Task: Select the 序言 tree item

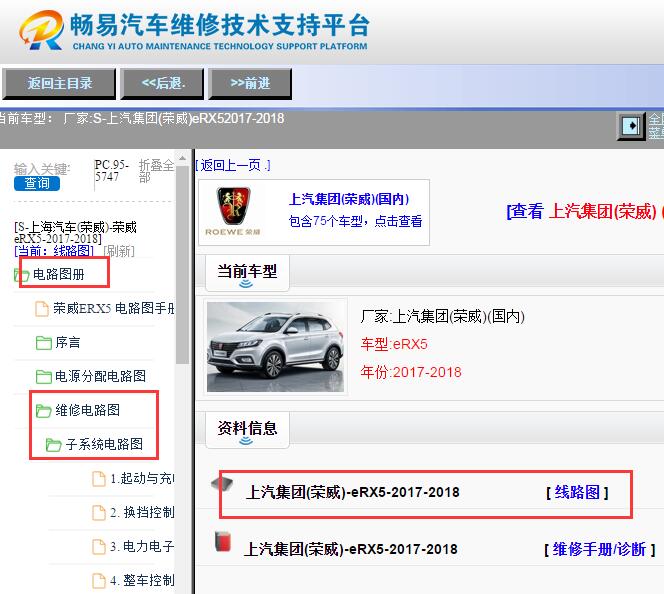Action: (x=68, y=342)
